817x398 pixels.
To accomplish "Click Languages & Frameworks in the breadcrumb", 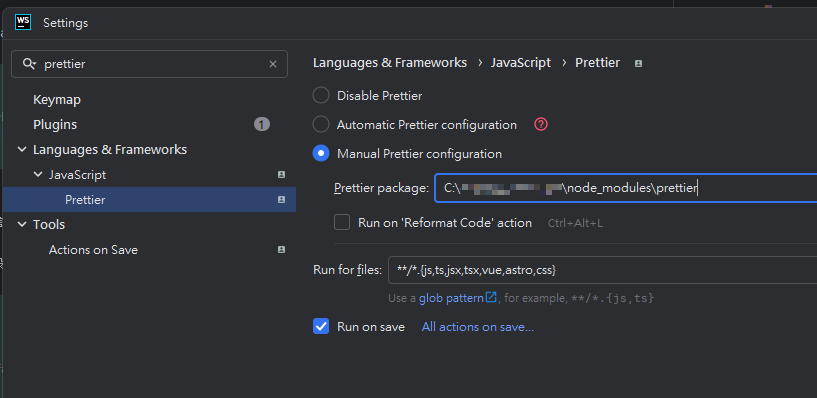I will pyautogui.click(x=390, y=63).
